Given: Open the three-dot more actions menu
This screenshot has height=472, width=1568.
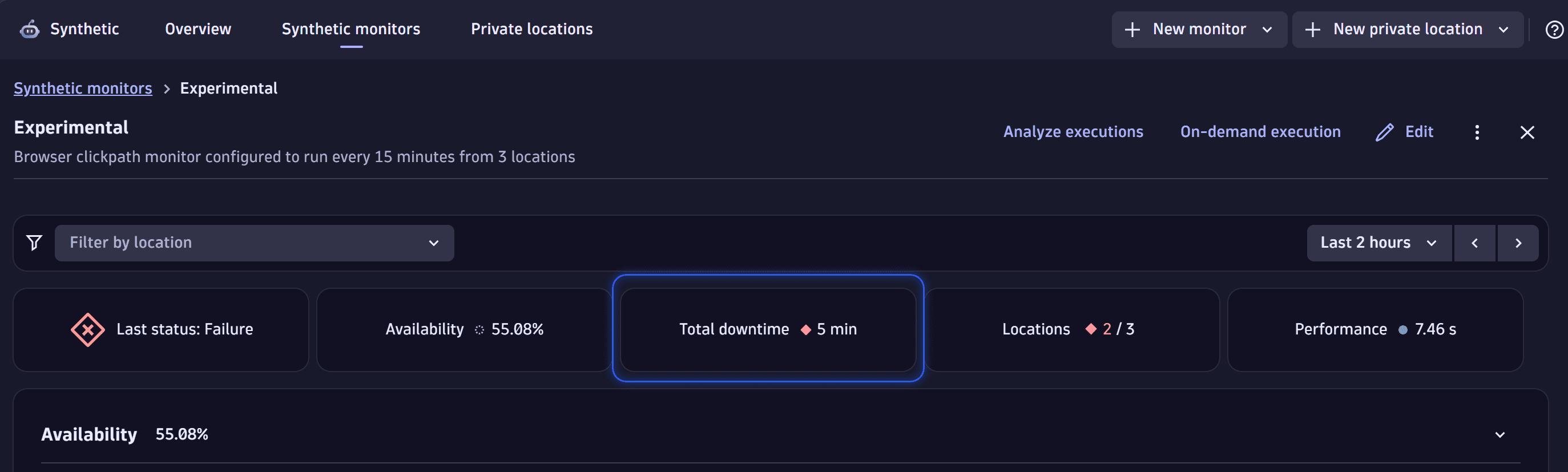Looking at the screenshot, I should 1477,132.
